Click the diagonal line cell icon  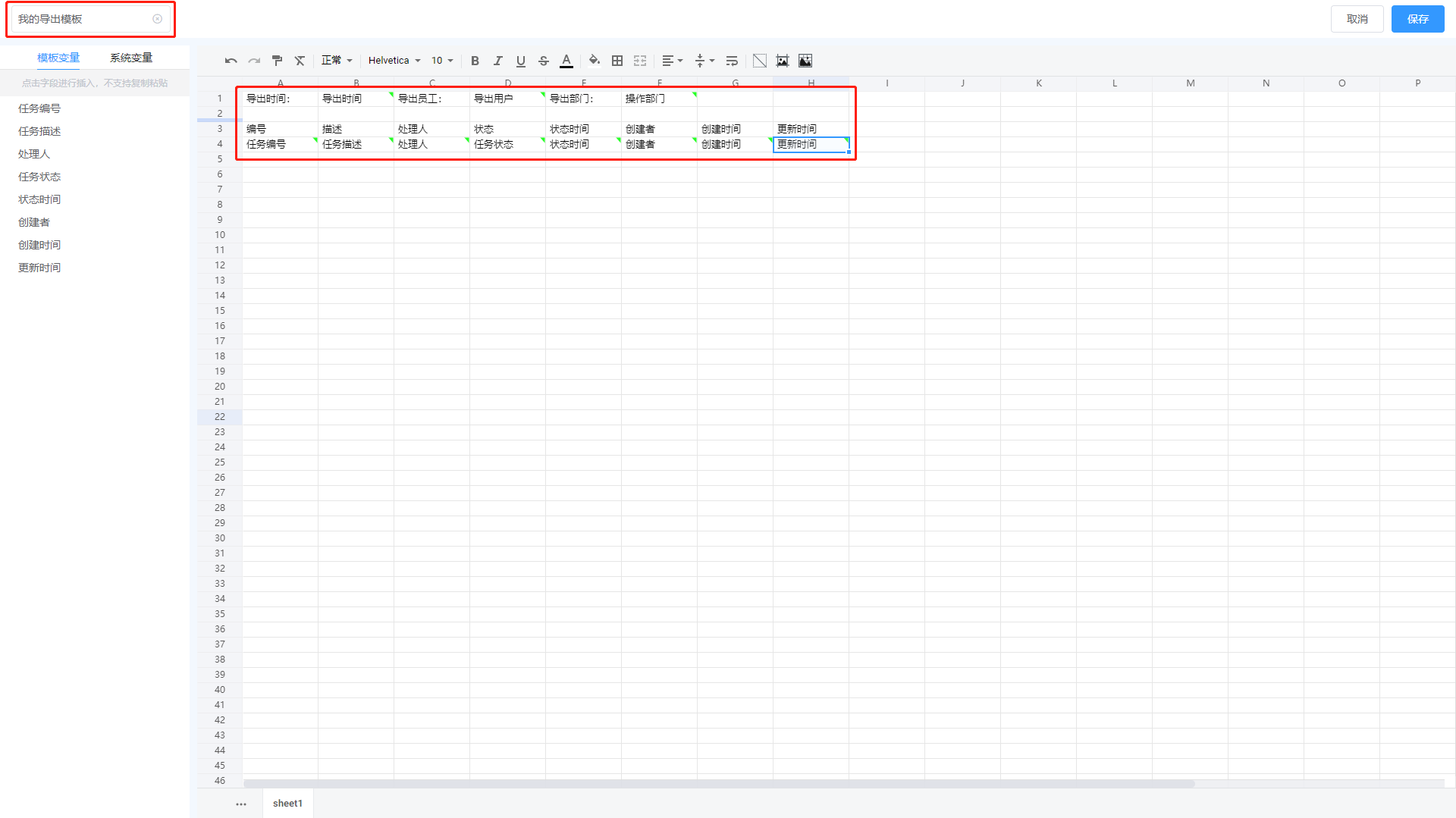[x=760, y=61]
